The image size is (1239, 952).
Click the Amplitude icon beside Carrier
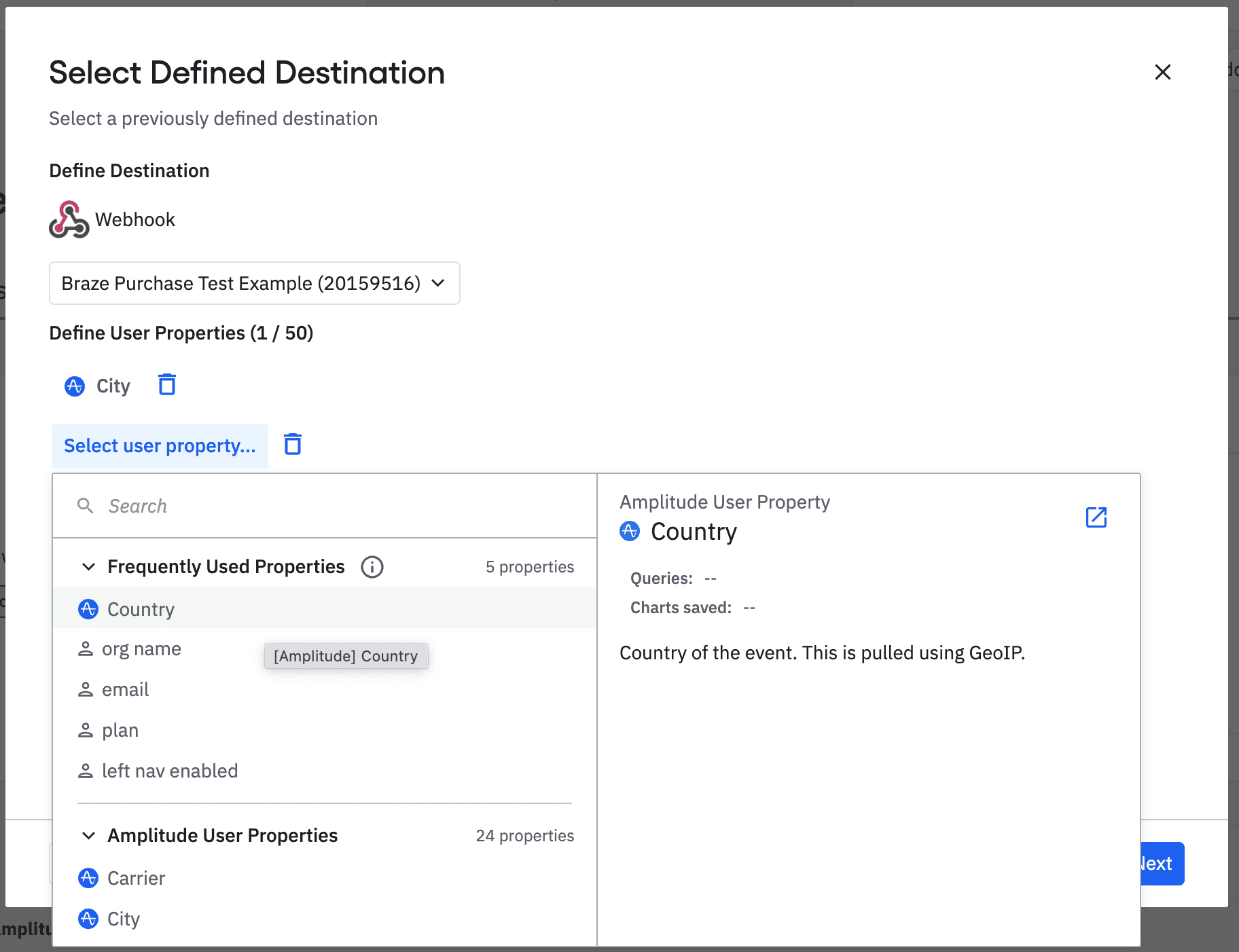point(88,878)
